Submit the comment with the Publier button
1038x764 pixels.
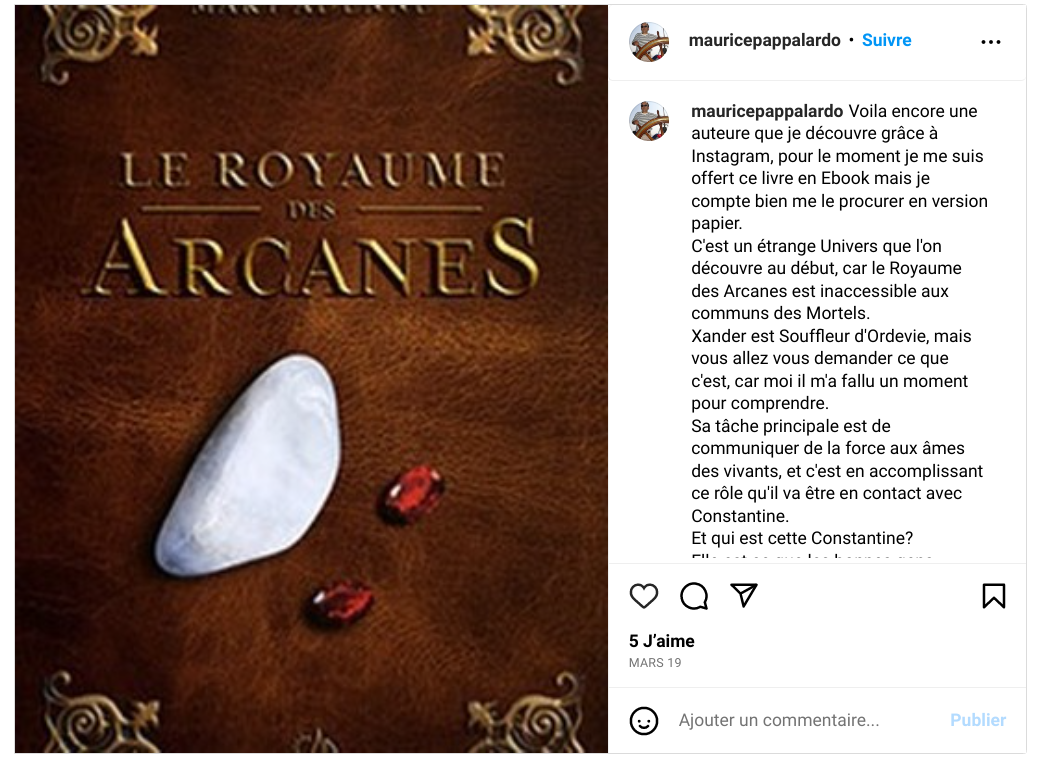978,720
